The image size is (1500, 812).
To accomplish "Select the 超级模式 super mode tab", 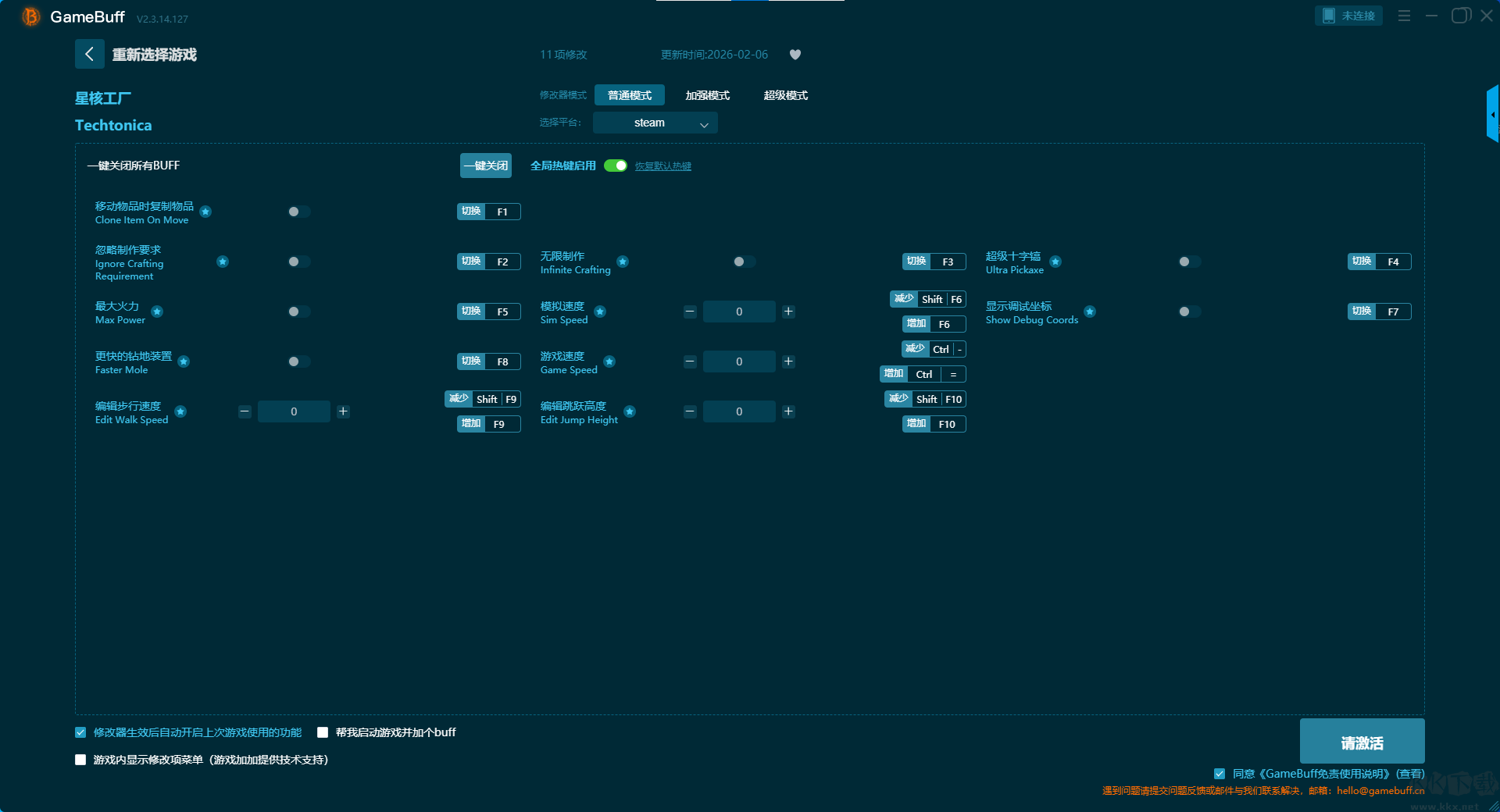I will click(785, 95).
